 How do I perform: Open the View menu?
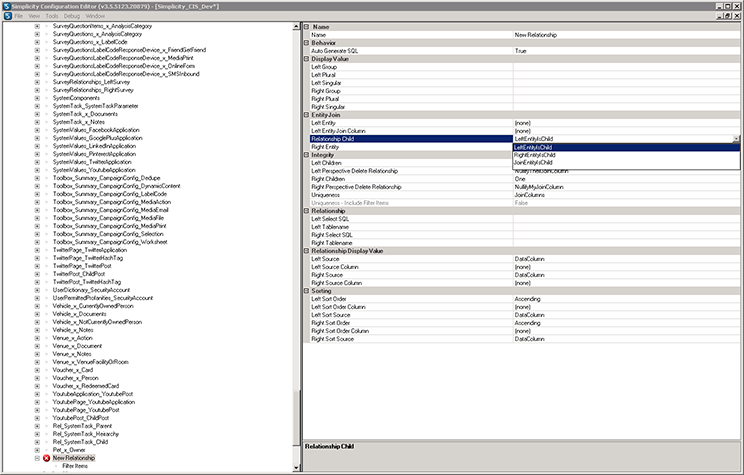34,16
